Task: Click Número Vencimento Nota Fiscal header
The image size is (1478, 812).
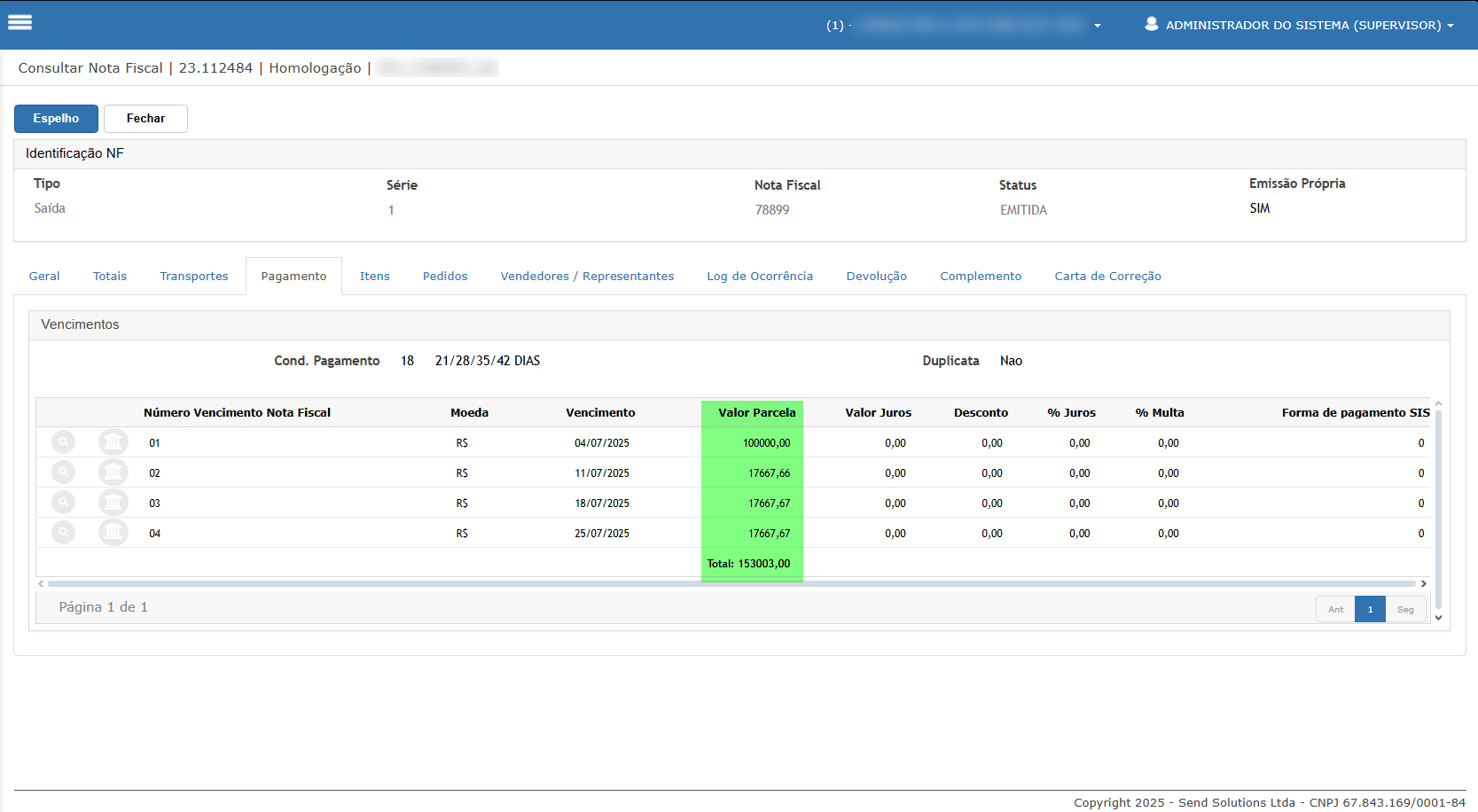Action: tap(237, 412)
